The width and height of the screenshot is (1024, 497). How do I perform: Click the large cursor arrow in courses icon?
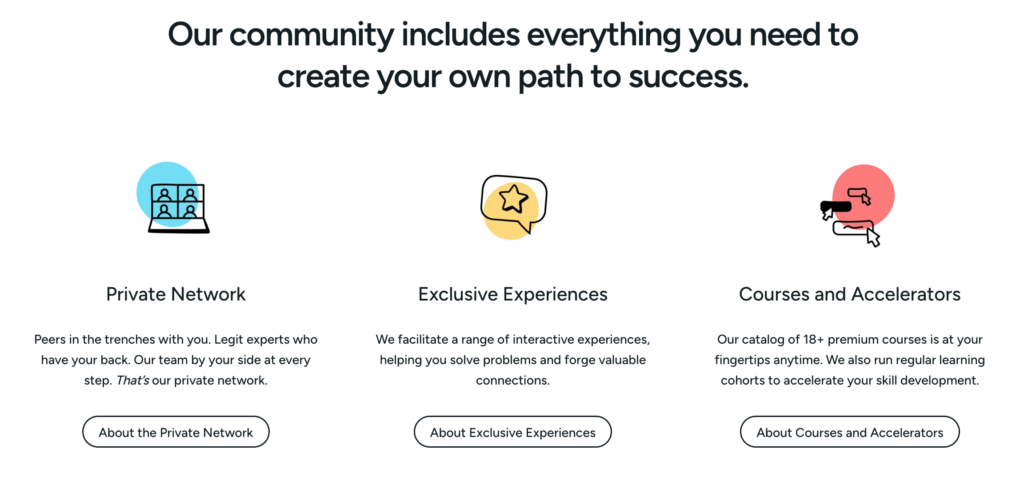[873, 238]
